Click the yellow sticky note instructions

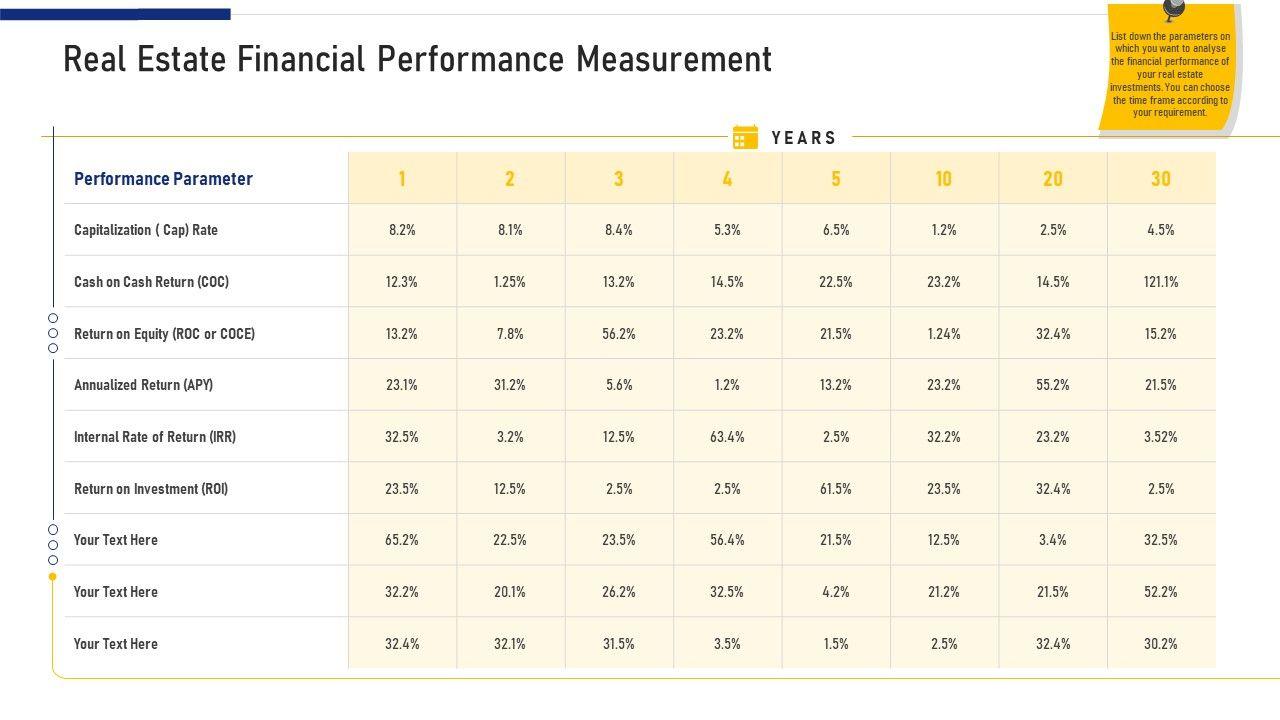tap(1170, 75)
